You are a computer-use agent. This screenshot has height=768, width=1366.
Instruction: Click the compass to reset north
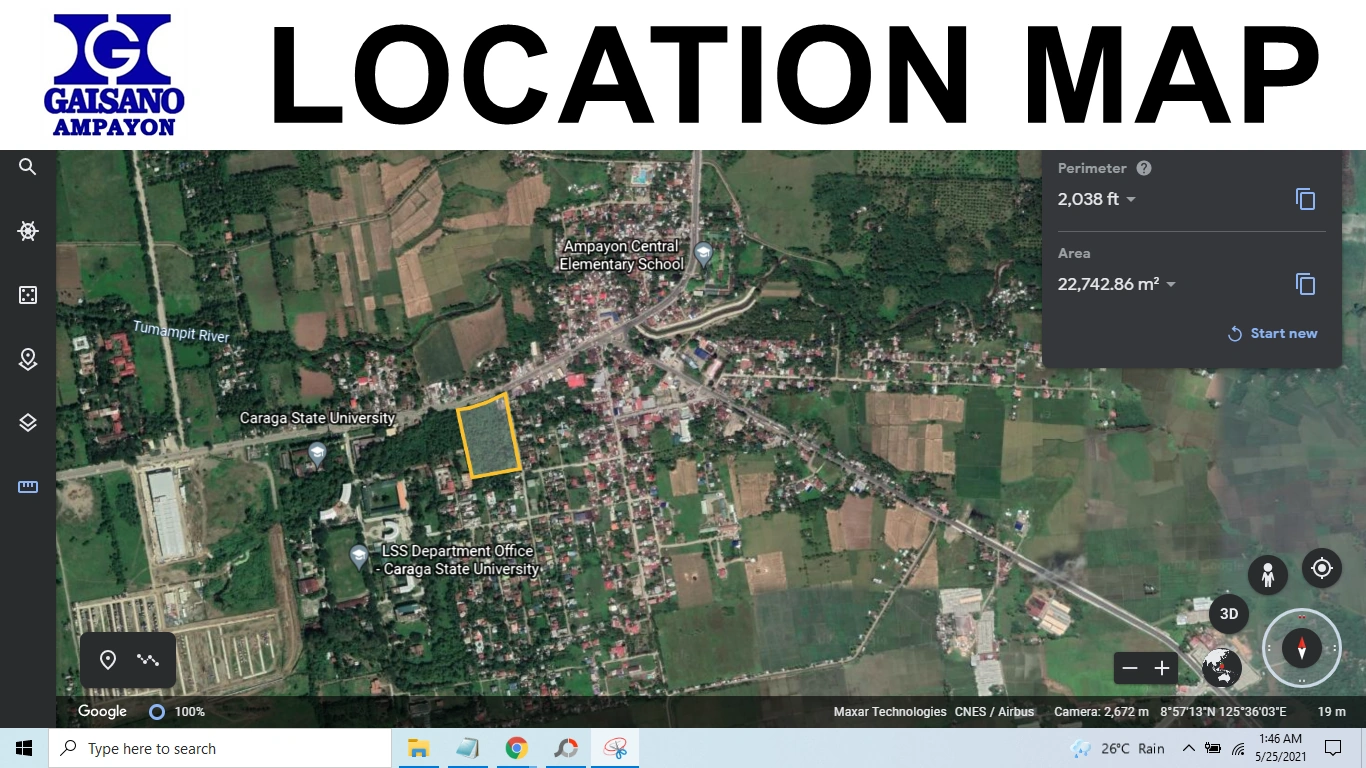coord(1302,647)
